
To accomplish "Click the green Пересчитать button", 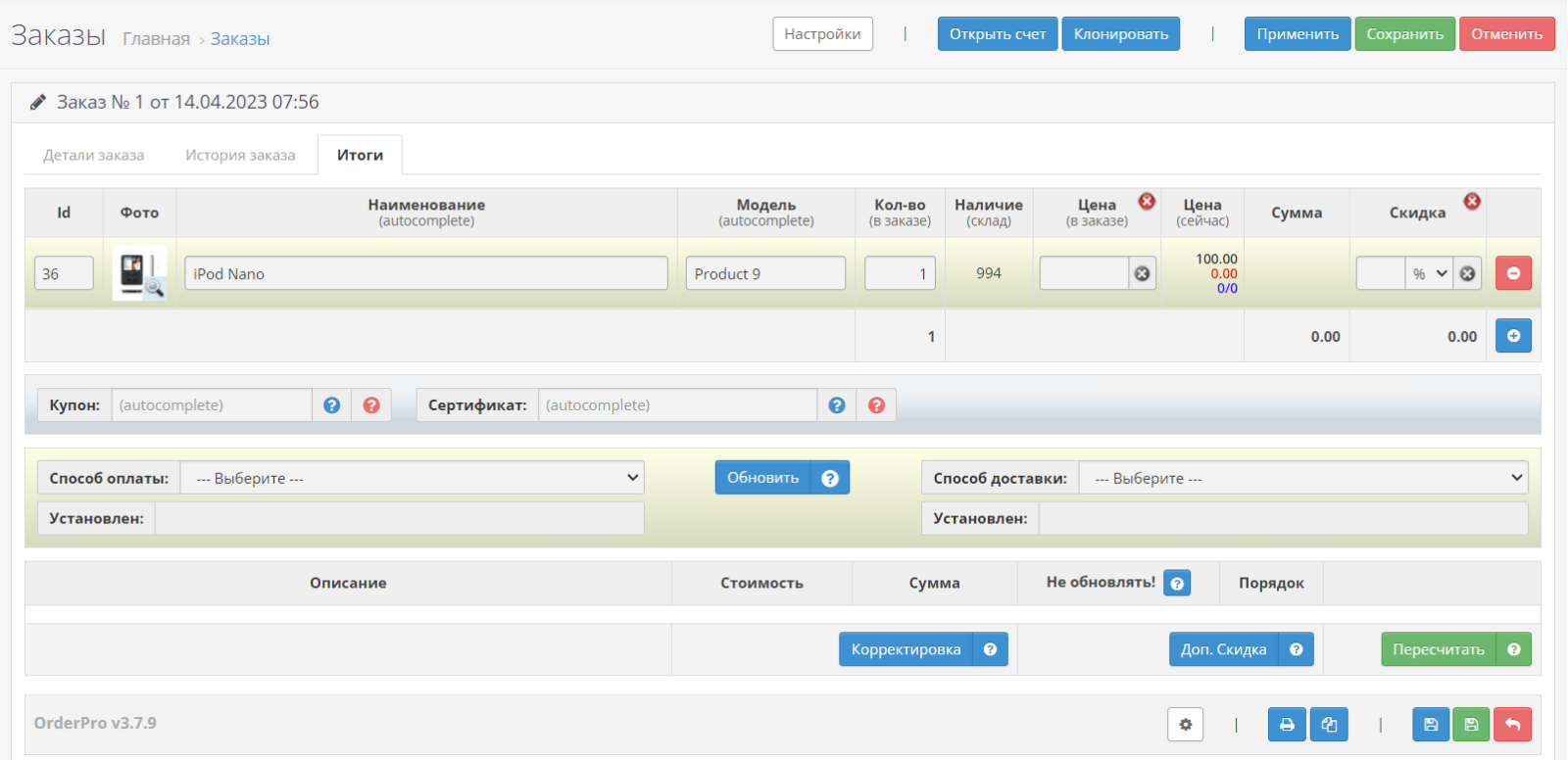I will point(1438,649).
